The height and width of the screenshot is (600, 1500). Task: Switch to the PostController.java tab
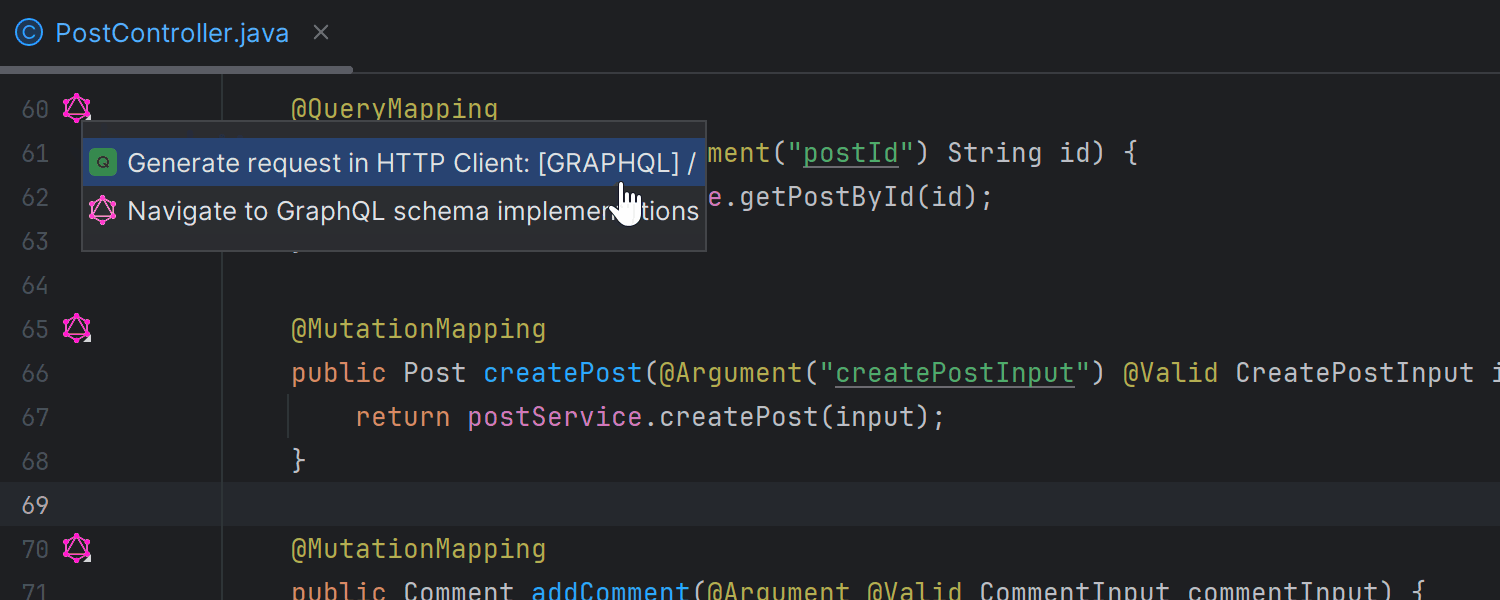point(172,32)
